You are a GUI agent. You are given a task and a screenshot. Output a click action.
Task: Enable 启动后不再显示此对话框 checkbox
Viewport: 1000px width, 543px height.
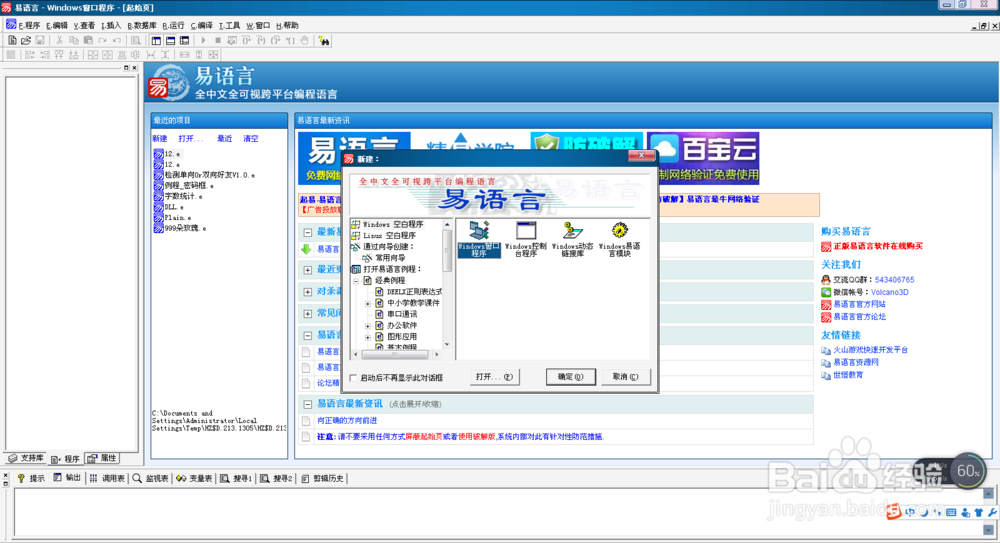353,378
